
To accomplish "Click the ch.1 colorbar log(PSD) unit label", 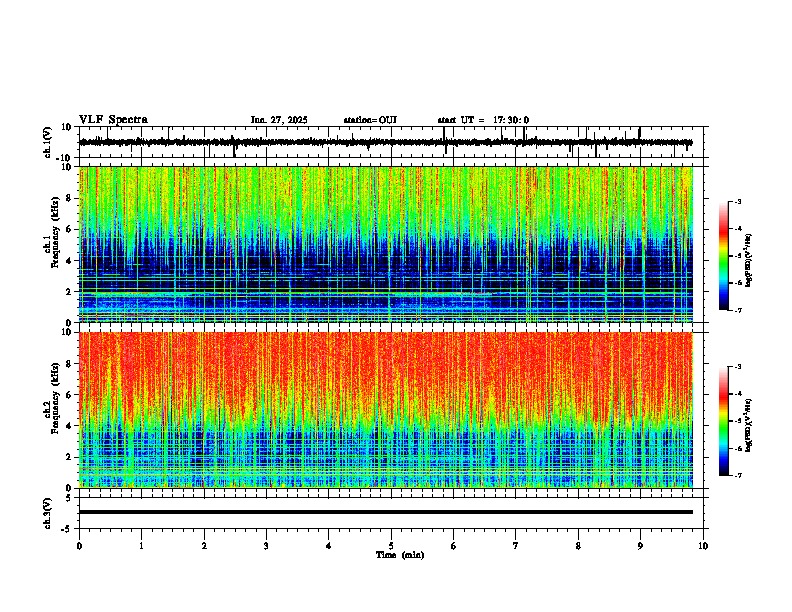I will [749, 260].
